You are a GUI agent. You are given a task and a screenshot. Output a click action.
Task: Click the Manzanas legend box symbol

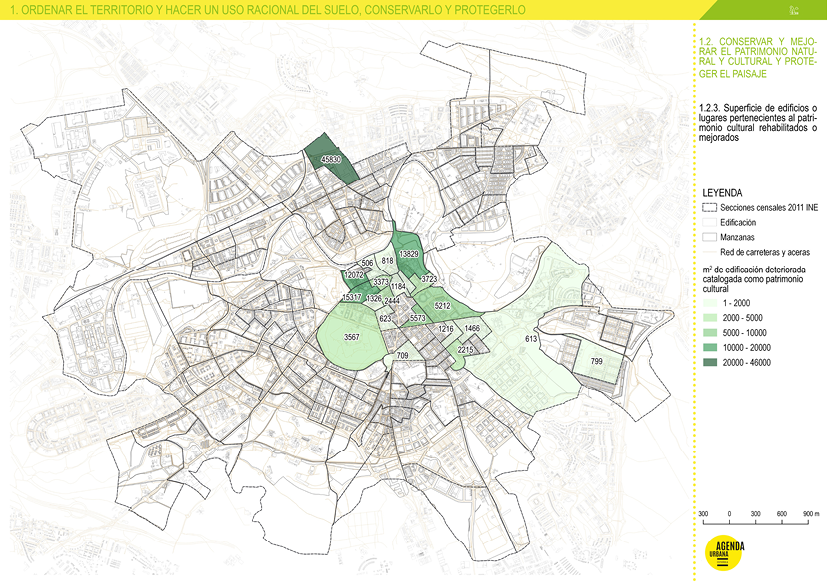pyautogui.click(x=710, y=237)
